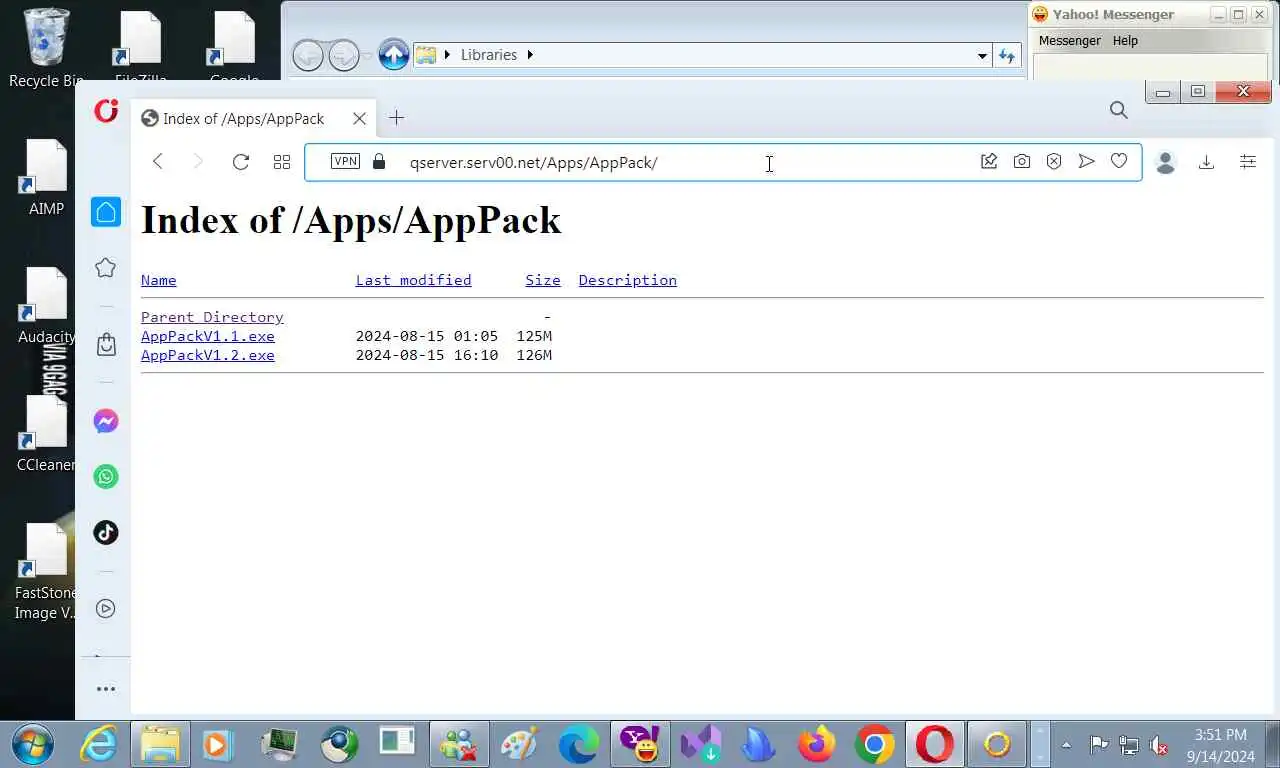Refresh the Explorer Libraries window

(1006, 55)
